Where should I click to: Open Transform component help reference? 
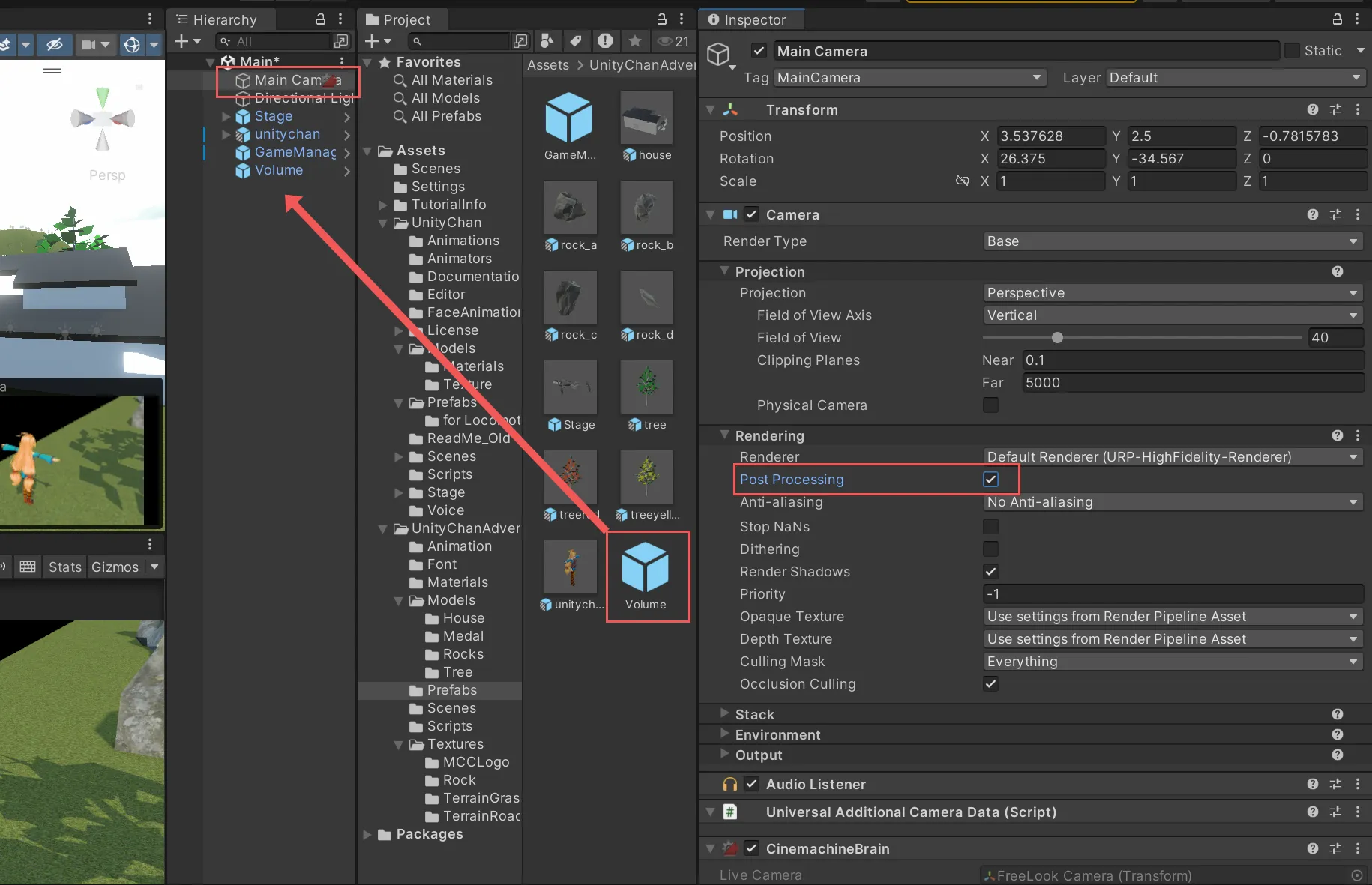point(1312,109)
